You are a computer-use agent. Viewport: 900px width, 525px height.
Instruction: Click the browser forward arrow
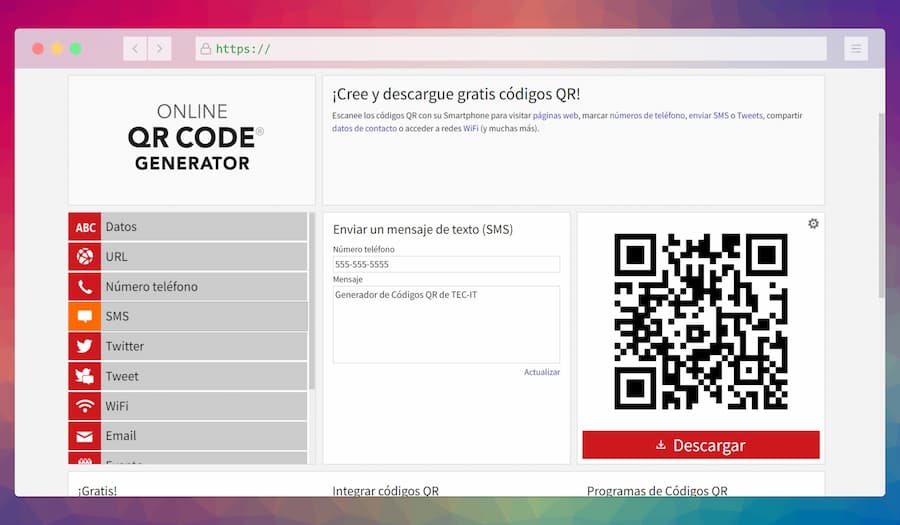pyautogui.click(x=160, y=49)
